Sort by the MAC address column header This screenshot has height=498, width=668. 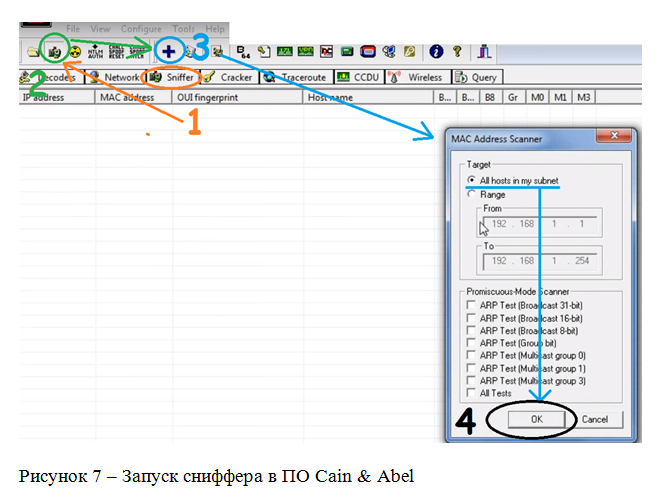[x=133, y=98]
